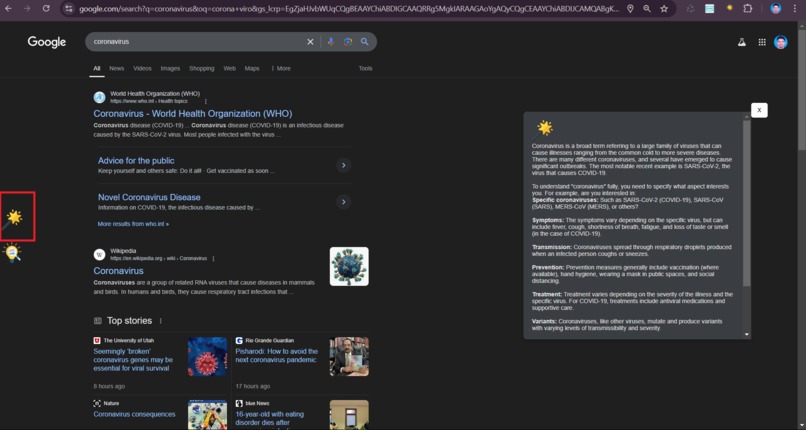Start voice search with microphone icon
The image size is (806, 430).
point(331,42)
